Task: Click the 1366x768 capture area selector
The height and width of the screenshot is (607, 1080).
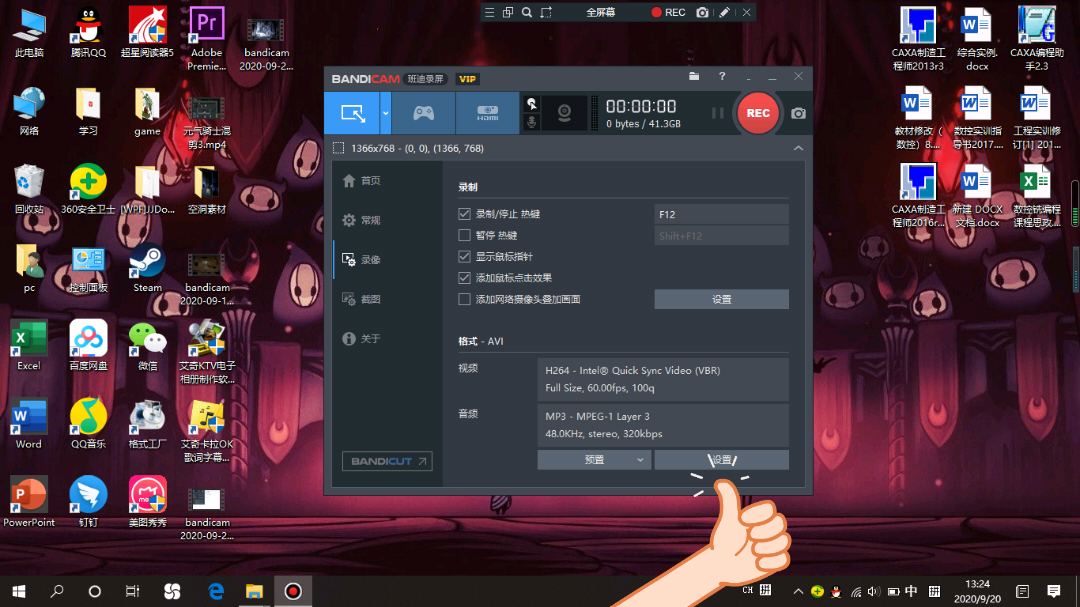Action: [x=408, y=148]
